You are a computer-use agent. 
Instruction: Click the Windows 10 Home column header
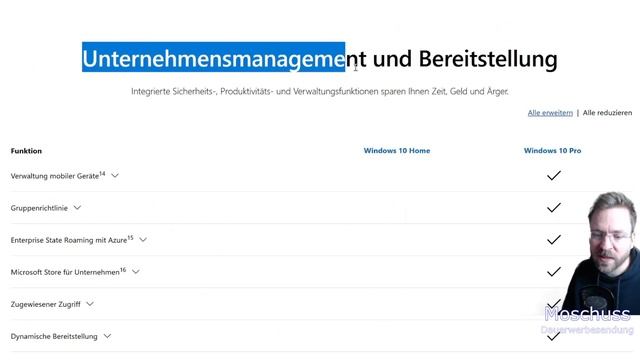click(x=397, y=151)
